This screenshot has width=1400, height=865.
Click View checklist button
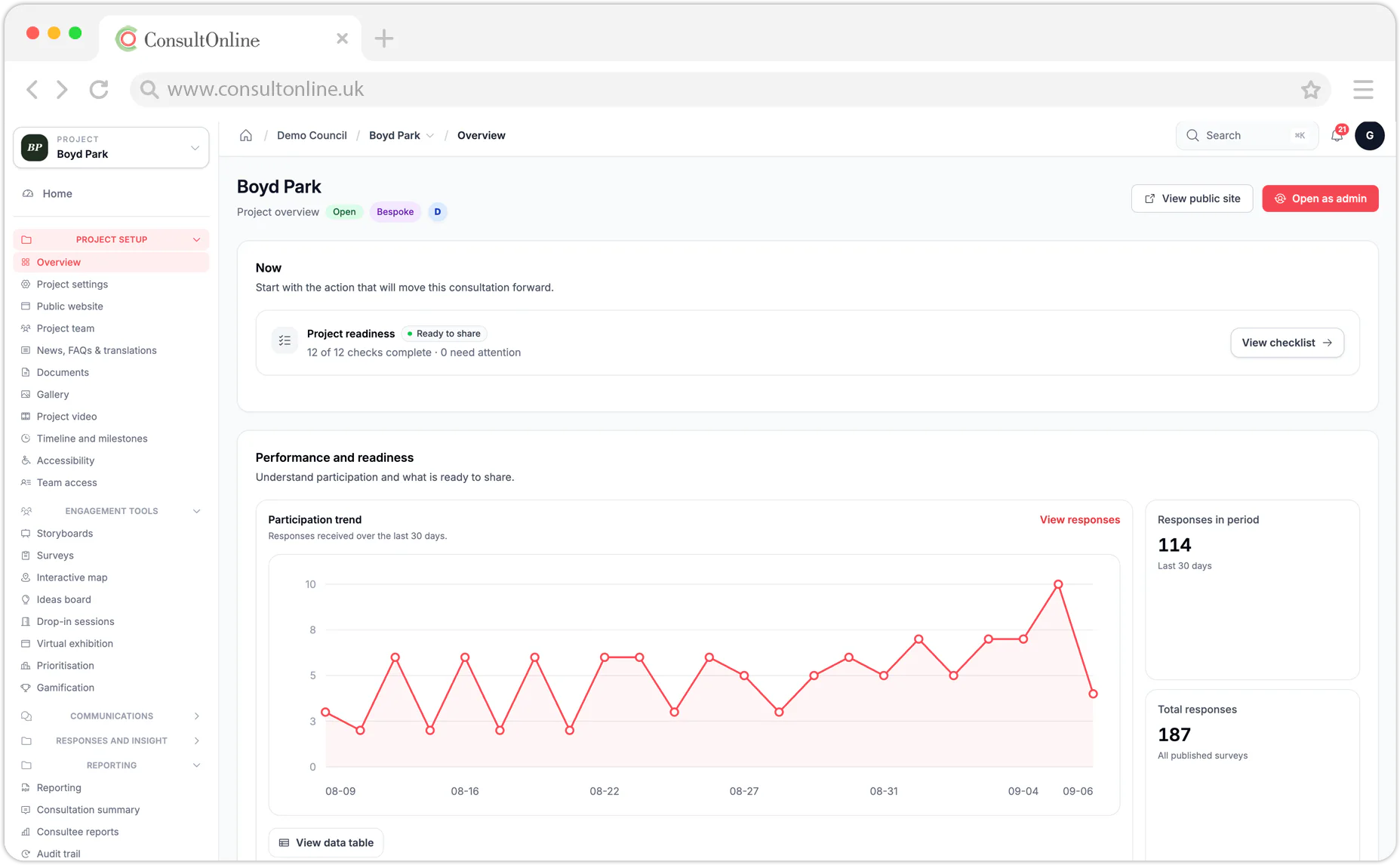pos(1287,343)
